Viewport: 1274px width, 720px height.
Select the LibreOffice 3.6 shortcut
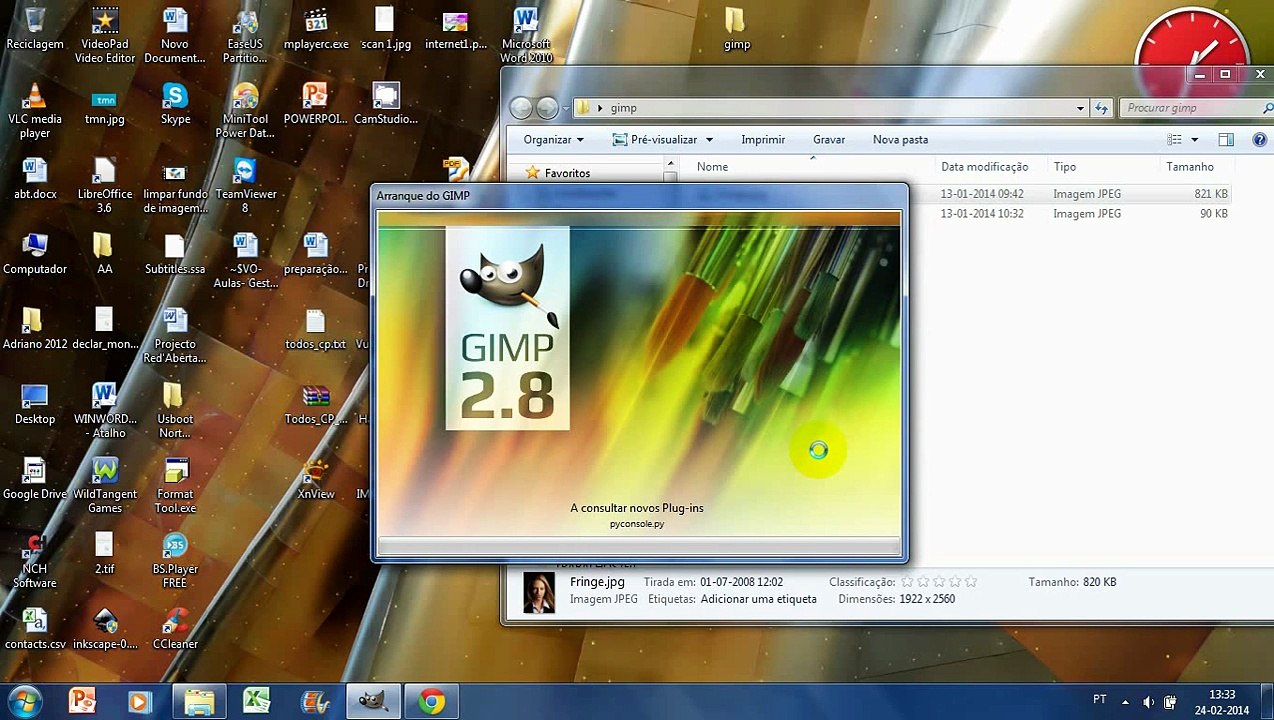point(105,186)
